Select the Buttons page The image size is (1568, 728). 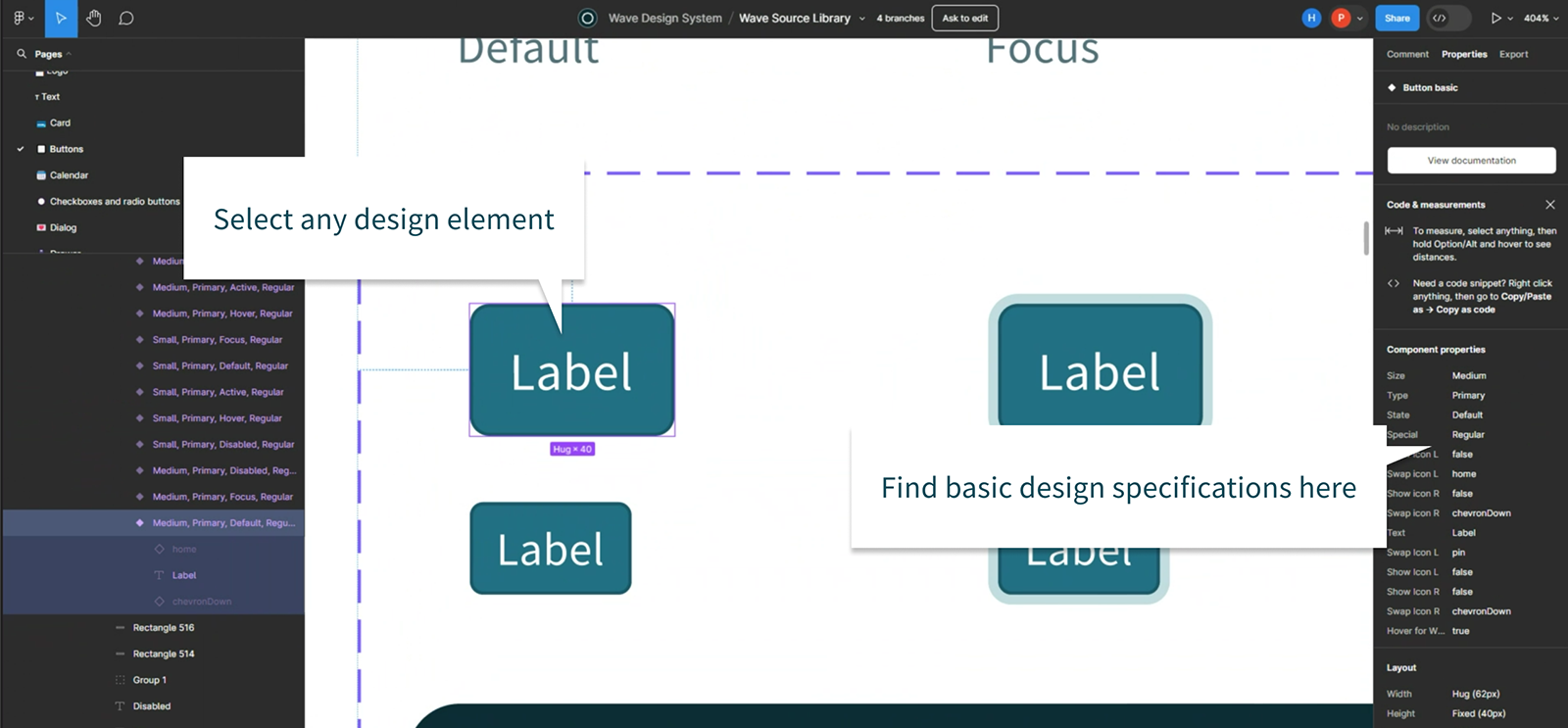pos(66,149)
